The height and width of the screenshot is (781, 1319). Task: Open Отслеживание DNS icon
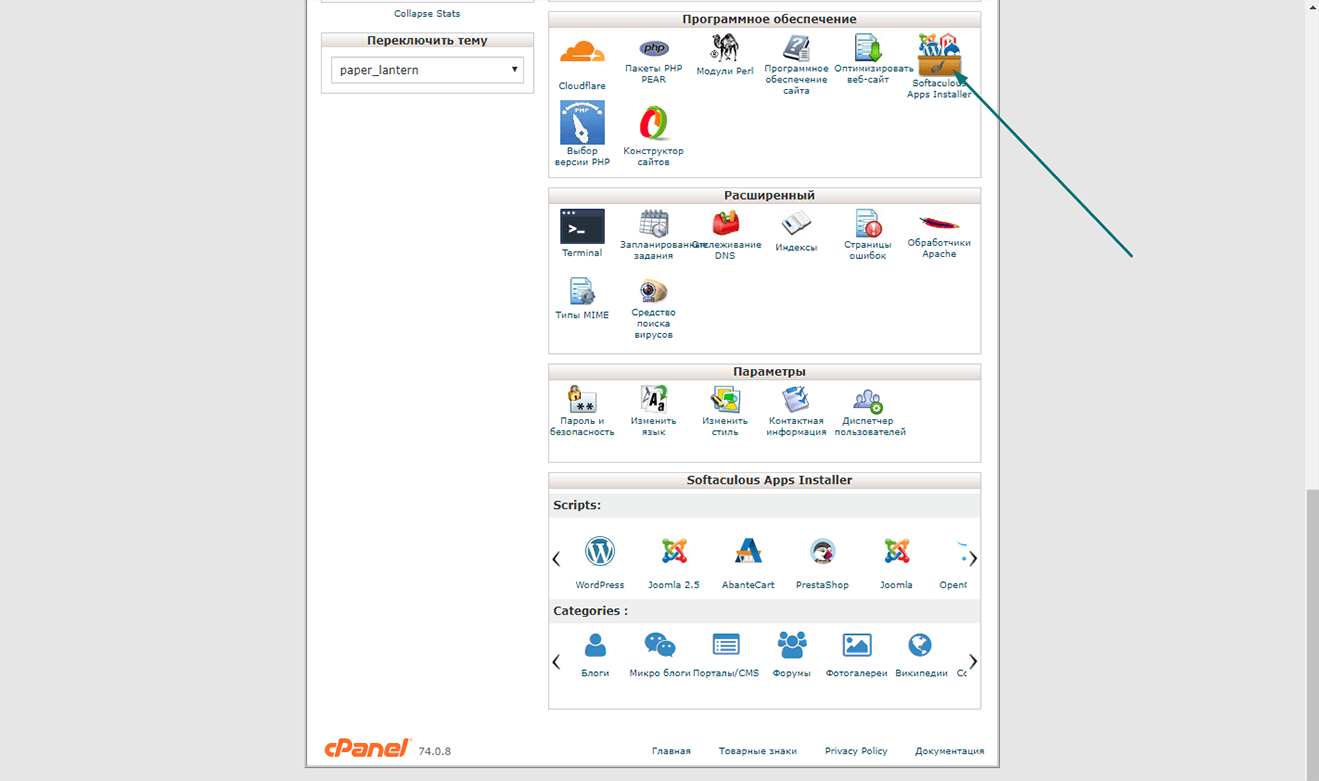pos(725,223)
